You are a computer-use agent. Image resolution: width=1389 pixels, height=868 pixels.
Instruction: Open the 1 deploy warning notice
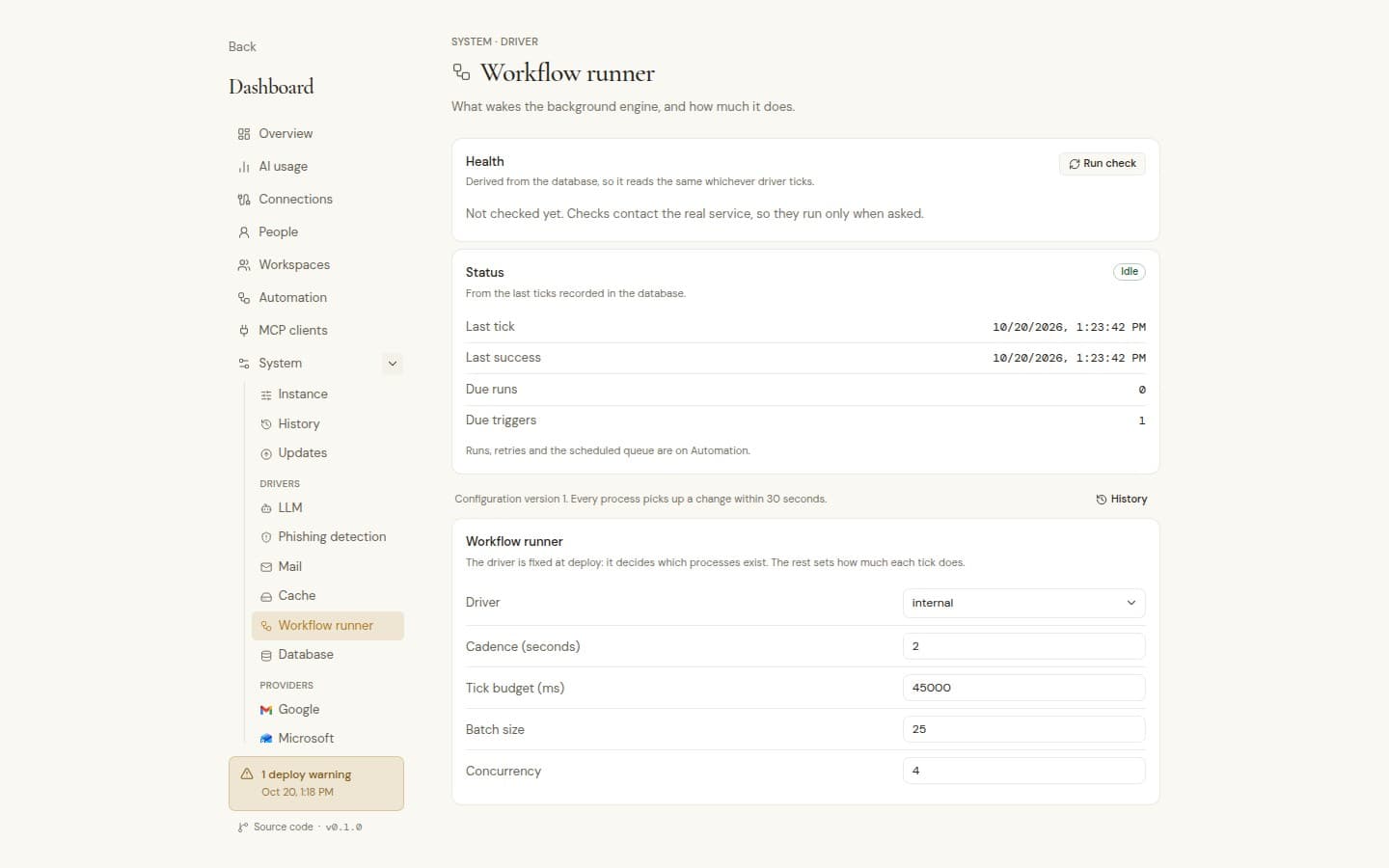(316, 783)
